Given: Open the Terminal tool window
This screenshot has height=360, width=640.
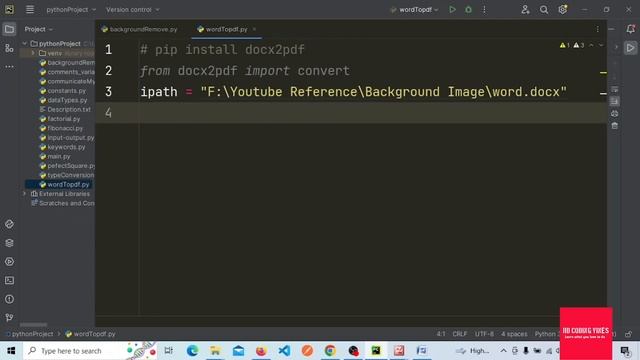Looking at the screenshot, I should 9,280.
